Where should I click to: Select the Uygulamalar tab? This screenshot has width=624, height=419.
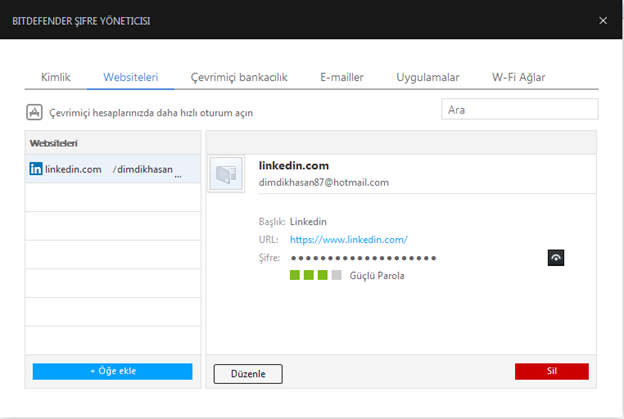(427, 77)
